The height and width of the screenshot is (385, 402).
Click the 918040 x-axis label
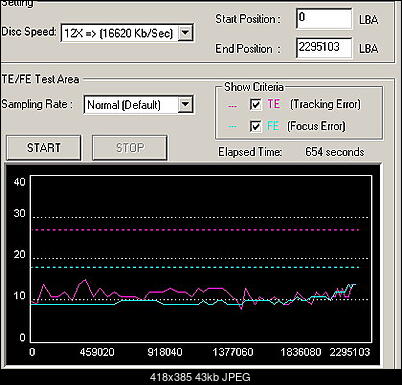(165, 352)
